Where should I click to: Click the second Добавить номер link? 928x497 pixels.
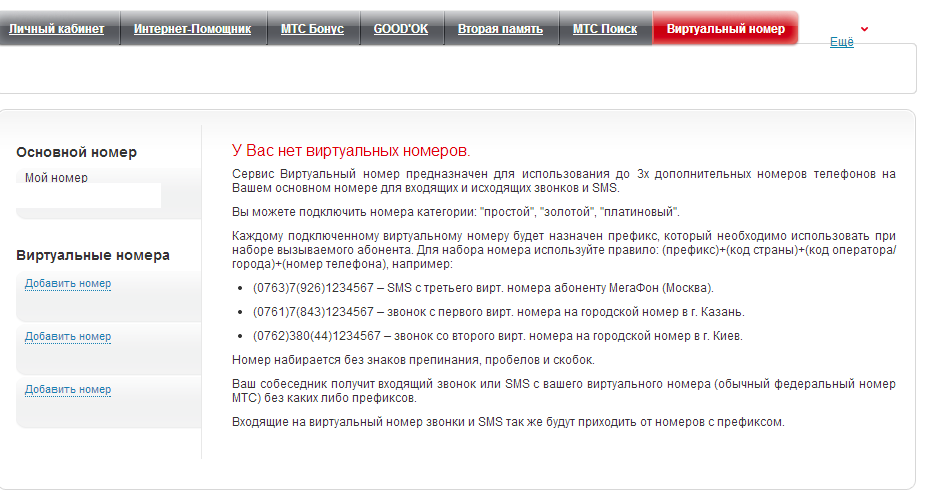coord(68,337)
